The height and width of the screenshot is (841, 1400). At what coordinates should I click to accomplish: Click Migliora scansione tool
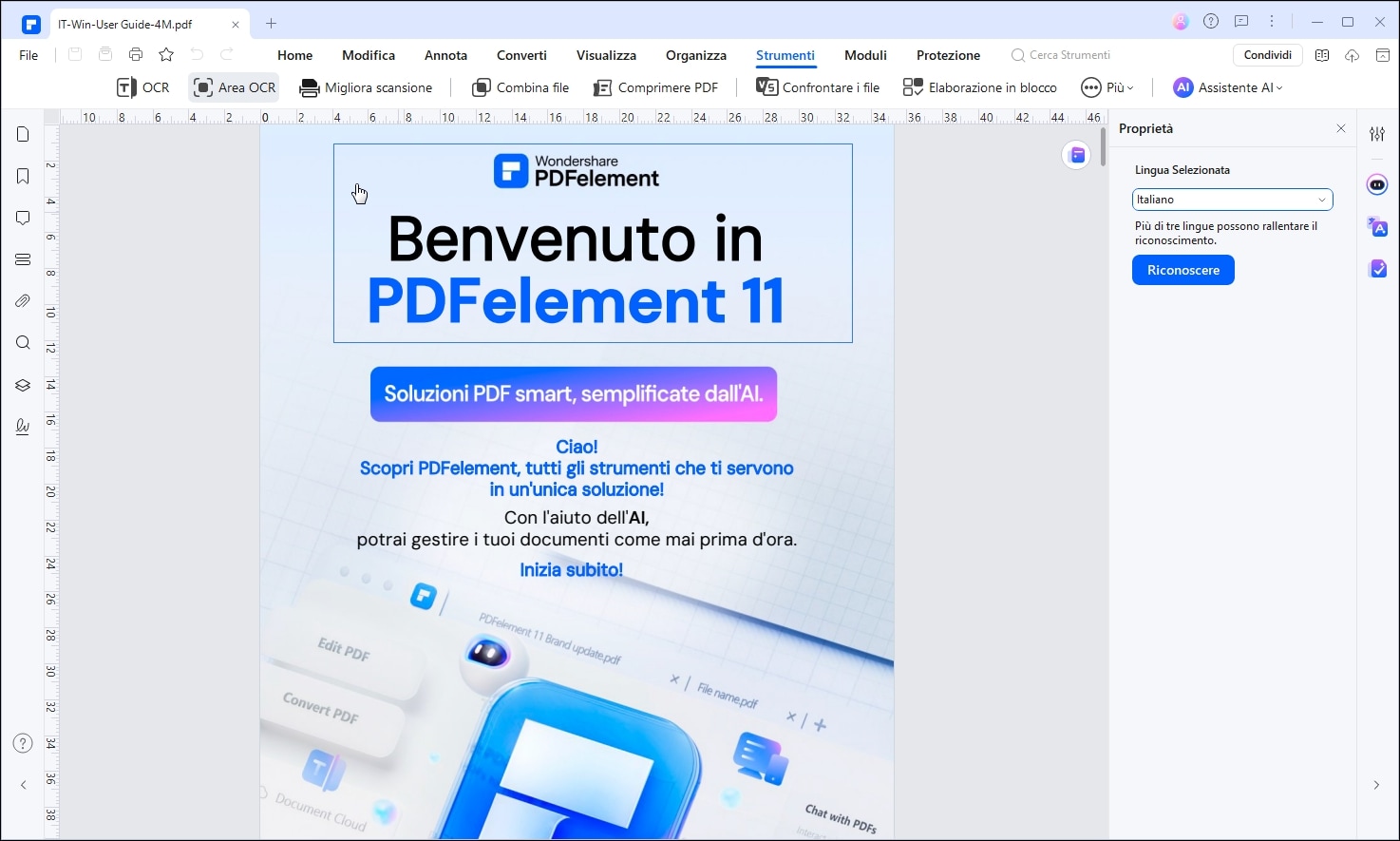coord(366,87)
